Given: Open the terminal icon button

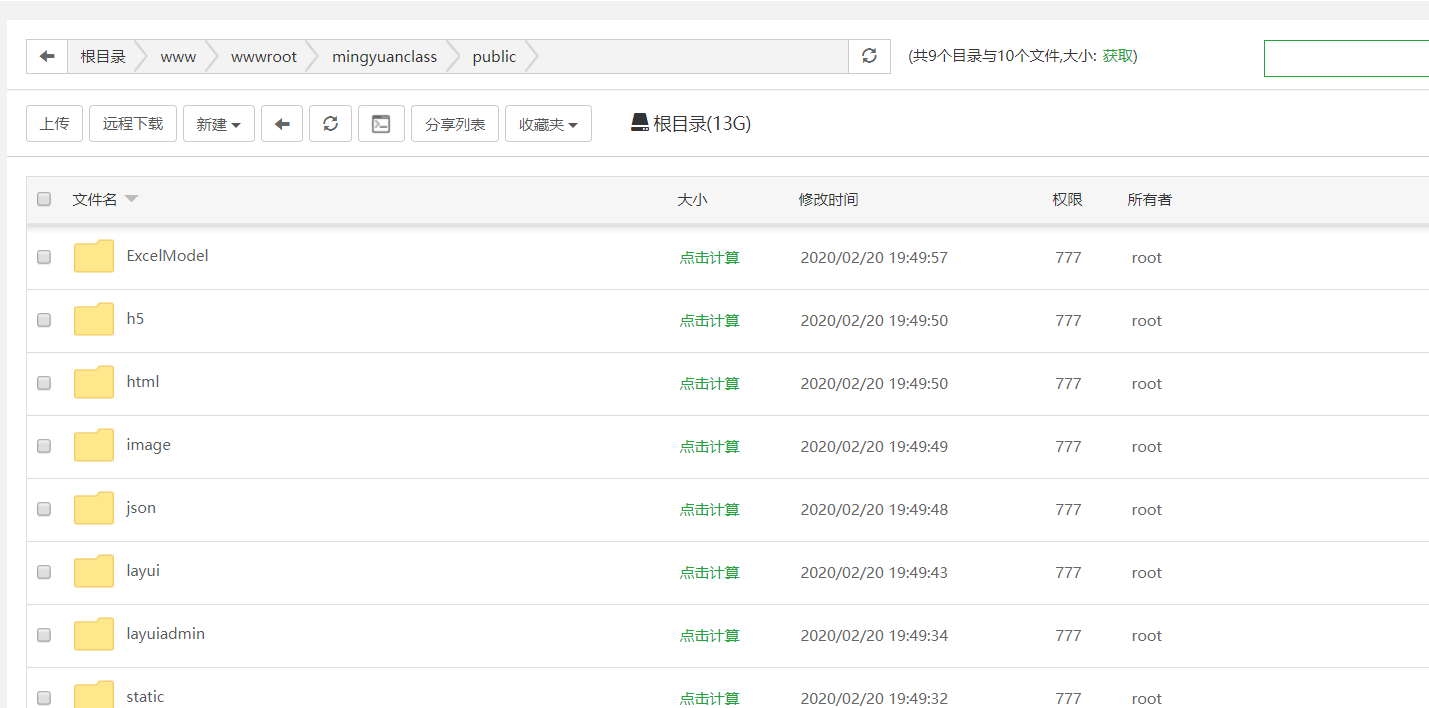Looking at the screenshot, I should tap(381, 124).
